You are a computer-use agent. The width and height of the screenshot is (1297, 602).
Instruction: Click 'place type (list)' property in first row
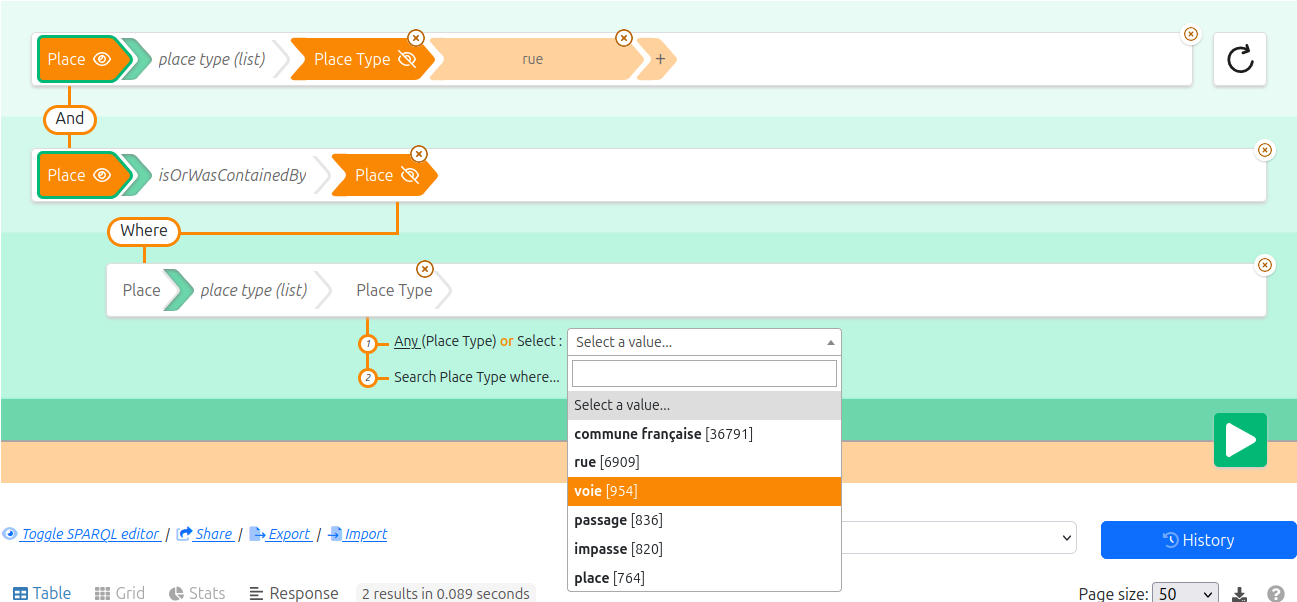coord(212,59)
